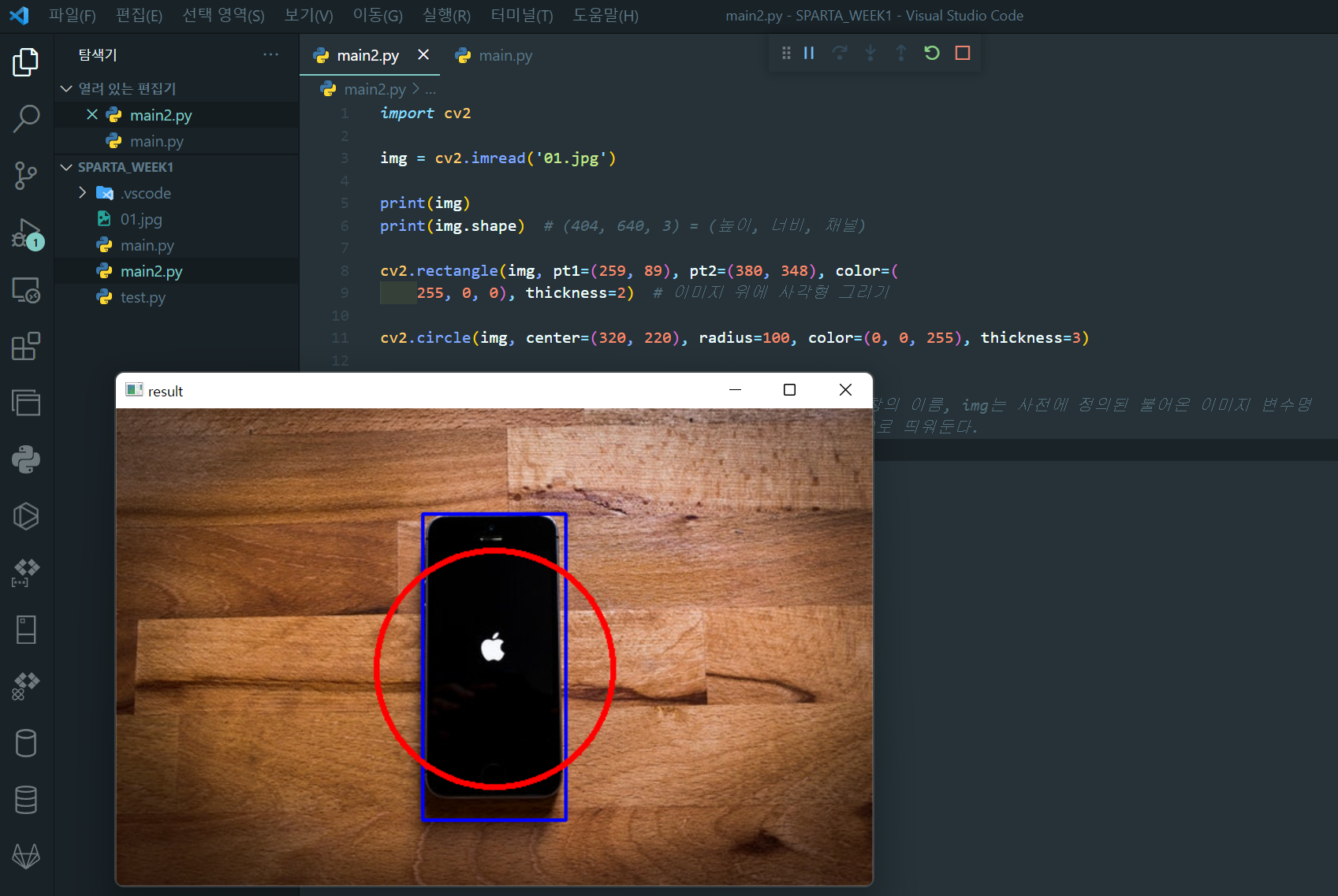This screenshot has width=1338, height=896.
Task: Open the 도움말(H) menu
Action: tap(606, 15)
